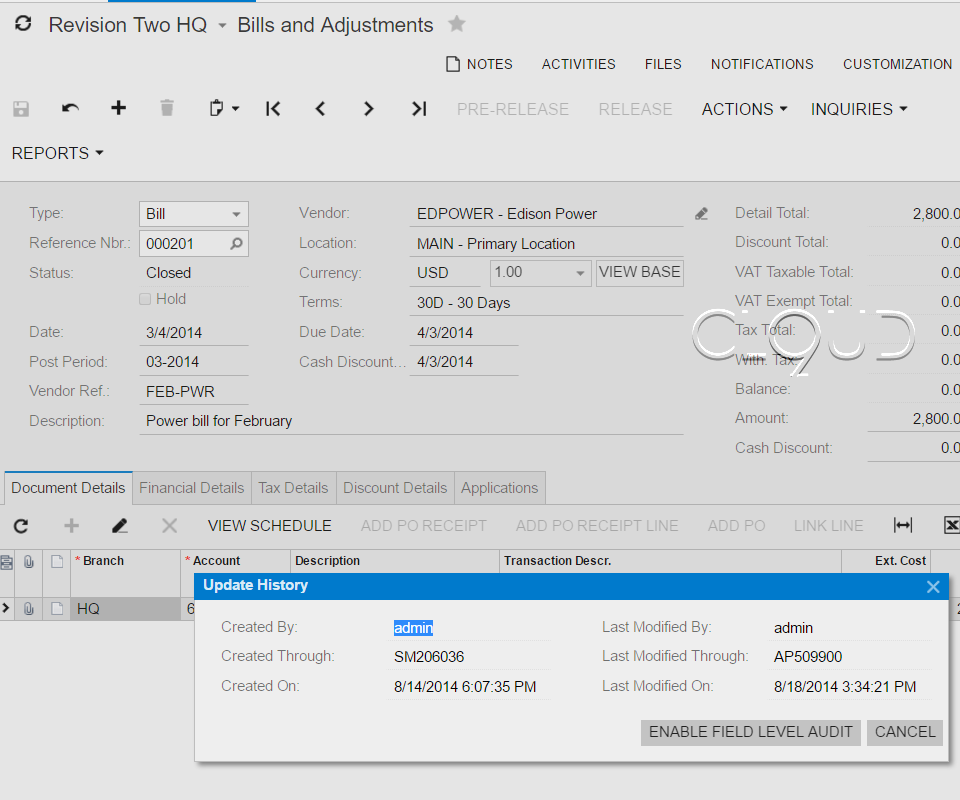Click the Link Line button
Screen dimensions: 960x800
coord(828,526)
